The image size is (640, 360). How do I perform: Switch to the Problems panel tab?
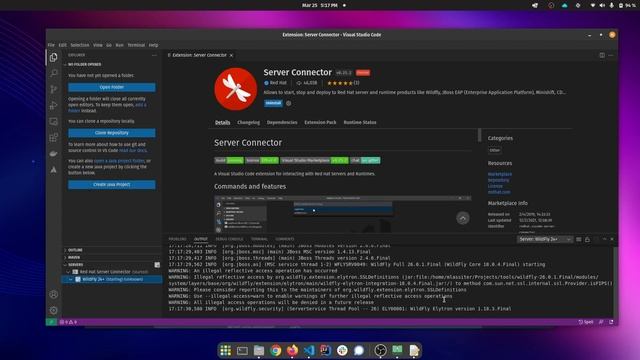(x=178, y=239)
